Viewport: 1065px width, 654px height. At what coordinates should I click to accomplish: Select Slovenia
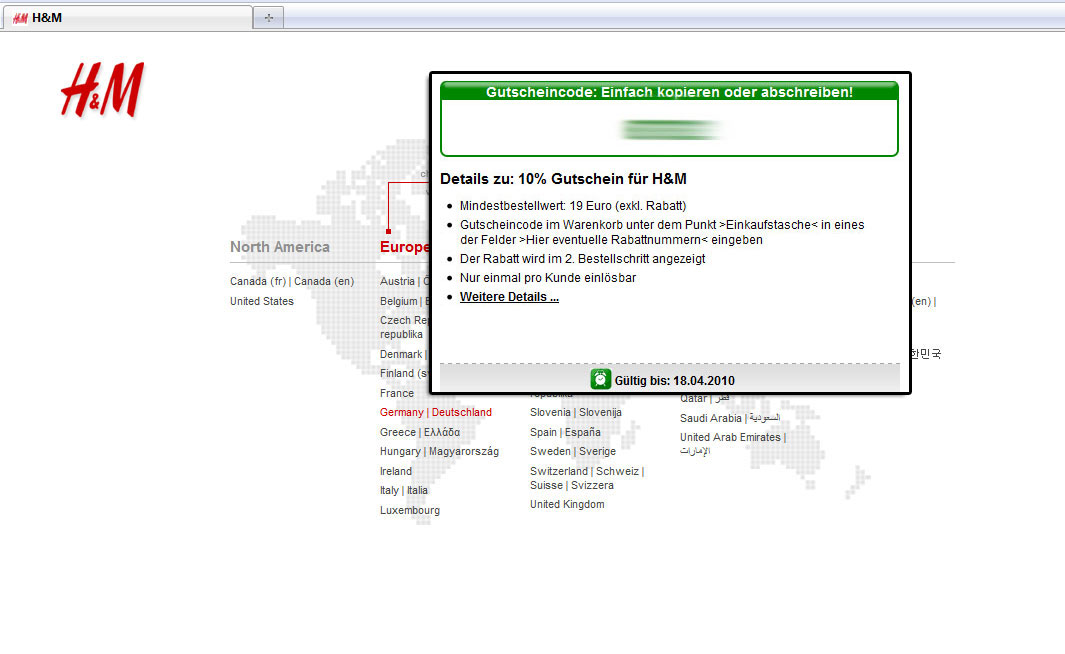[550, 412]
